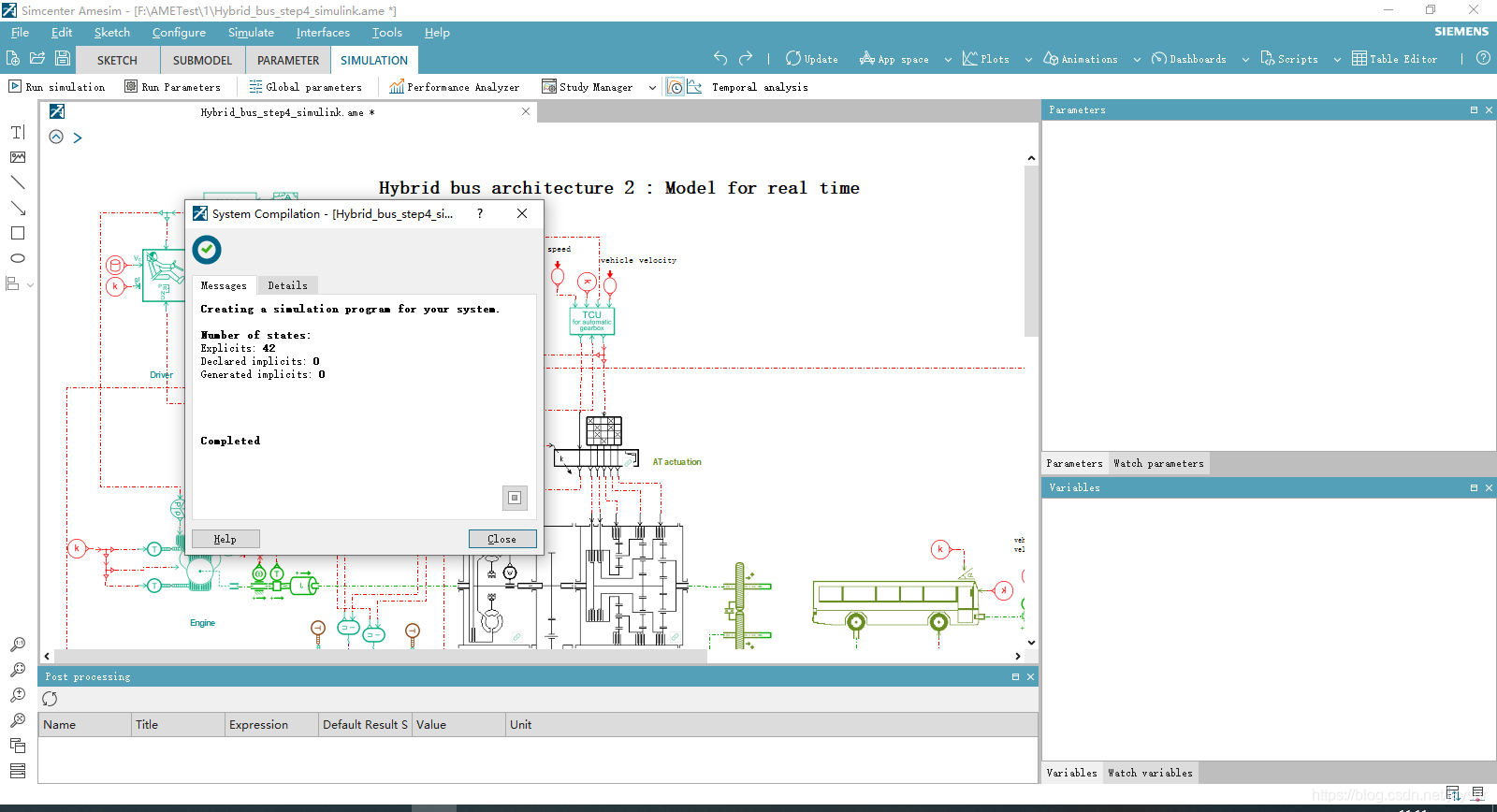1497x812 pixels.
Task: Click the Close button in compilation dialog
Action: pos(502,539)
